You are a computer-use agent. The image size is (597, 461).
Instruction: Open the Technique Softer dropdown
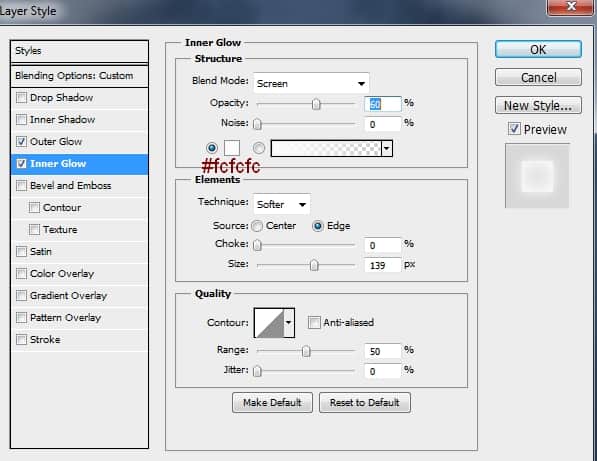pyautogui.click(x=281, y=204)
